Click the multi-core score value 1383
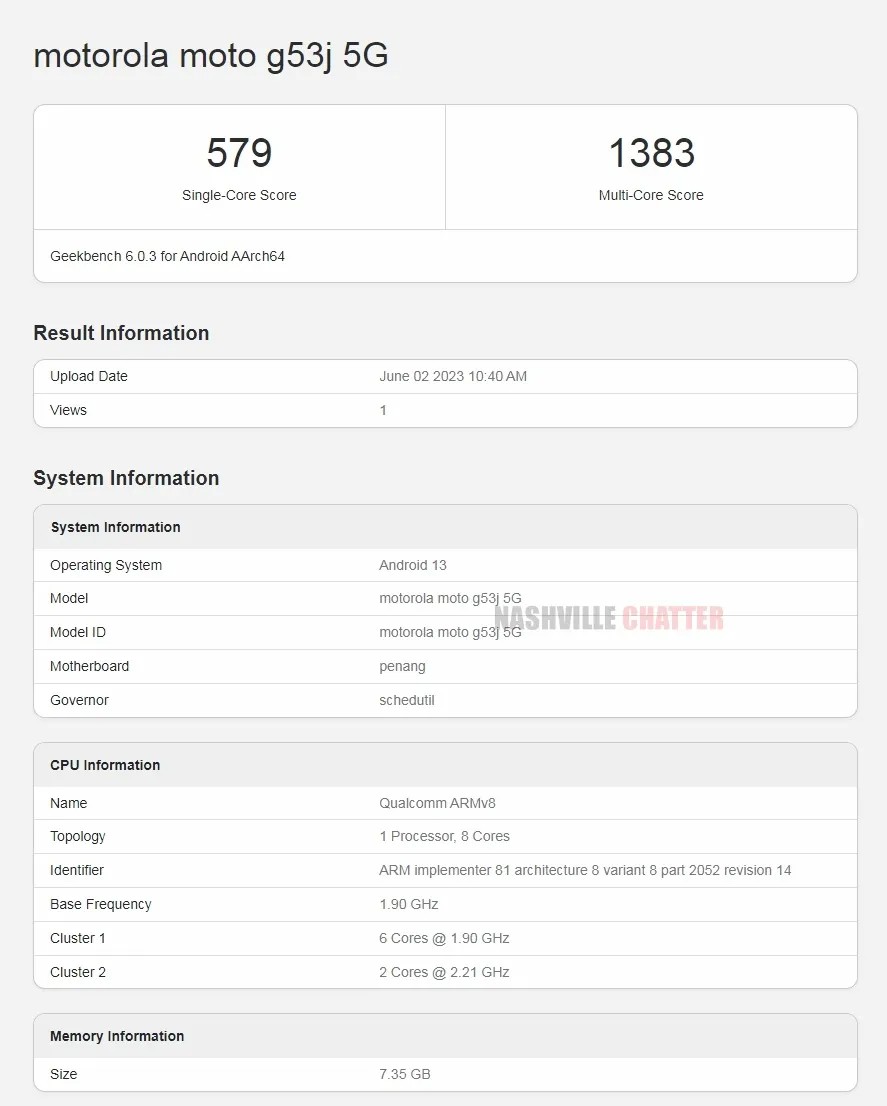The width and height of the screenshot is (887, 1106). 652,153
